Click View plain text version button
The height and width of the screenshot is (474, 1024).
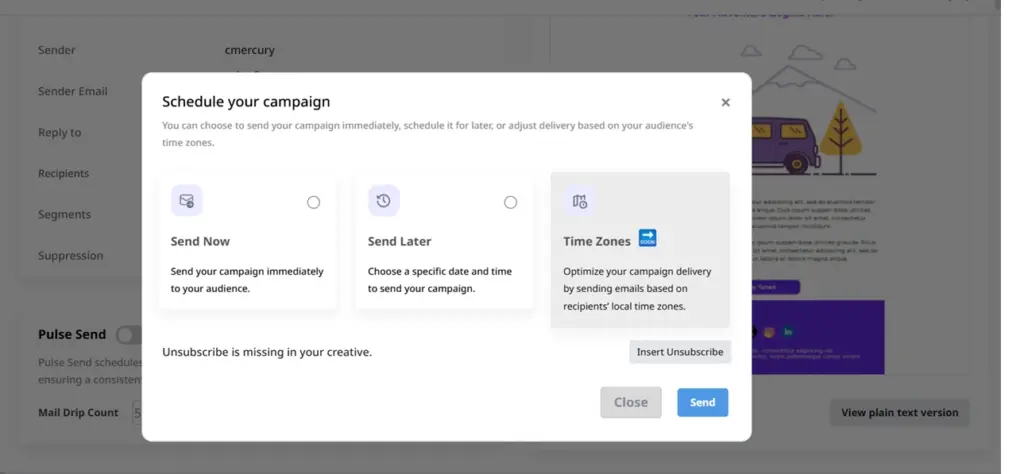[899, 413]
